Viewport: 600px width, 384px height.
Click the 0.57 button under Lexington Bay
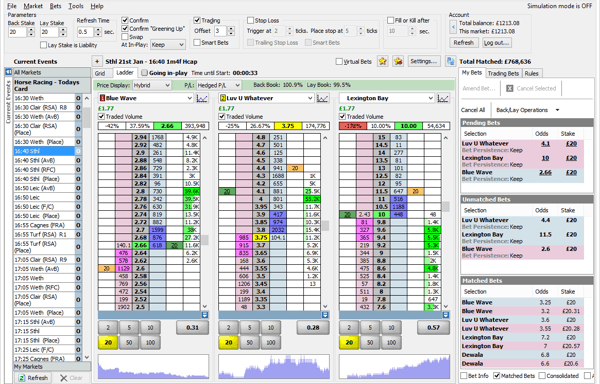click(x=433, y=328)
